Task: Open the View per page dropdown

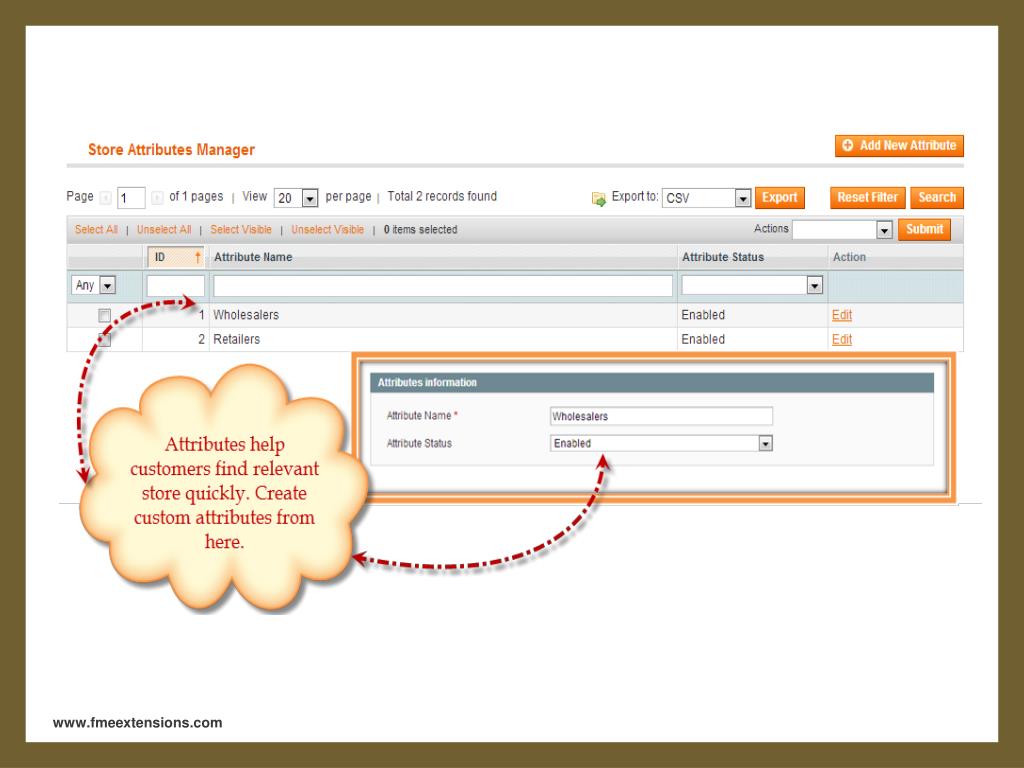Action: tap(296, 198)
